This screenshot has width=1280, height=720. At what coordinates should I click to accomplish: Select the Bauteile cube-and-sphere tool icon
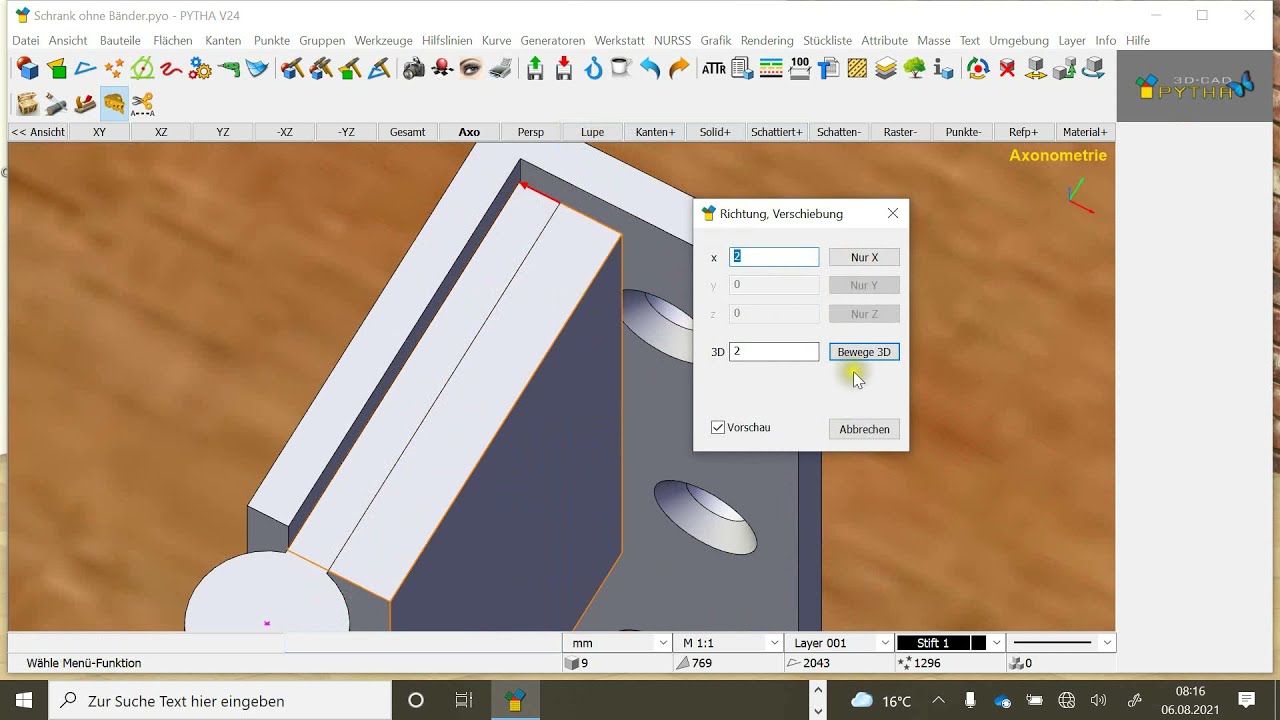click(x=28, y=69)
